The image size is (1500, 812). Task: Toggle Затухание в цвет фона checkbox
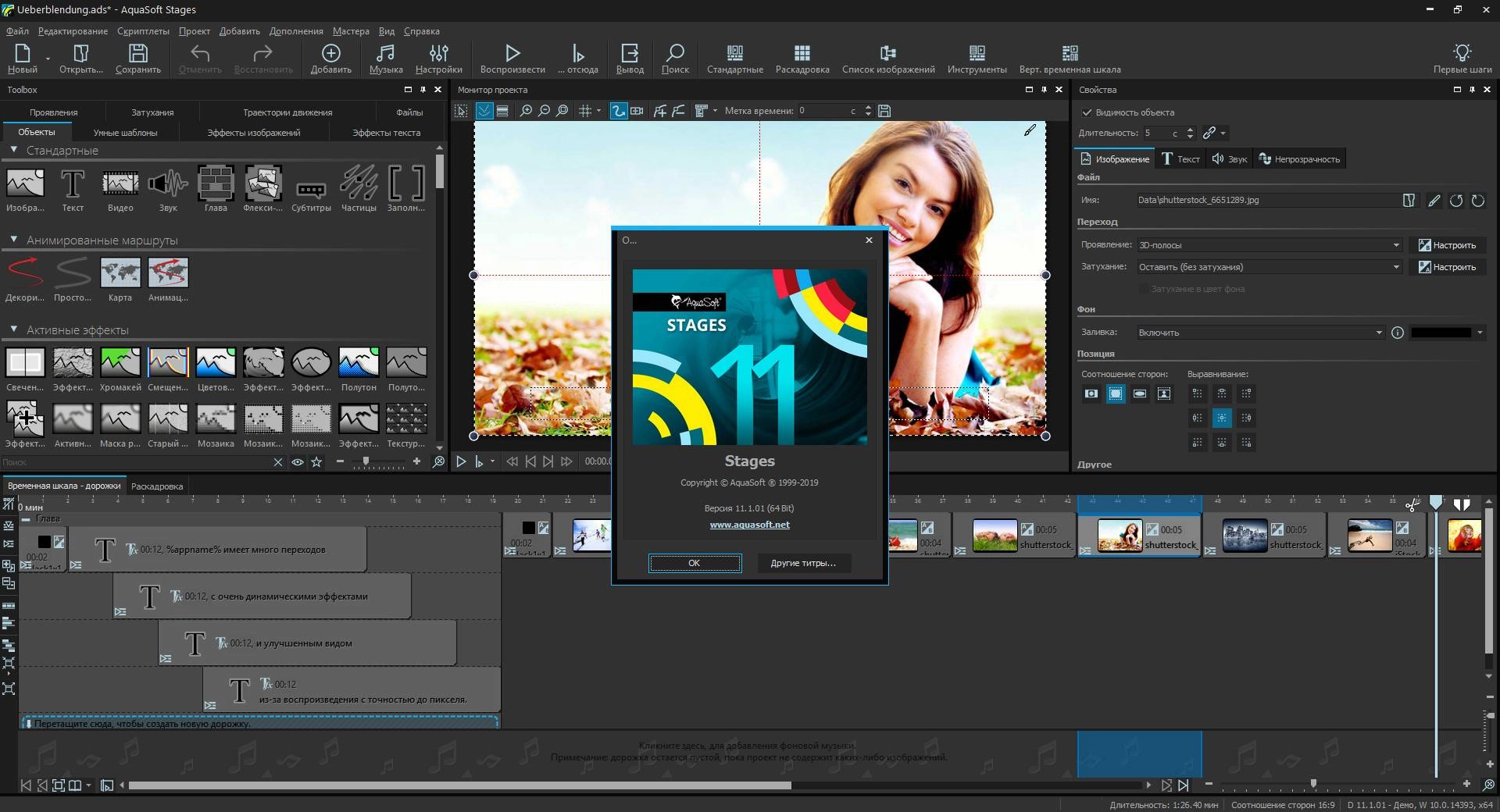coord(1144,289)
